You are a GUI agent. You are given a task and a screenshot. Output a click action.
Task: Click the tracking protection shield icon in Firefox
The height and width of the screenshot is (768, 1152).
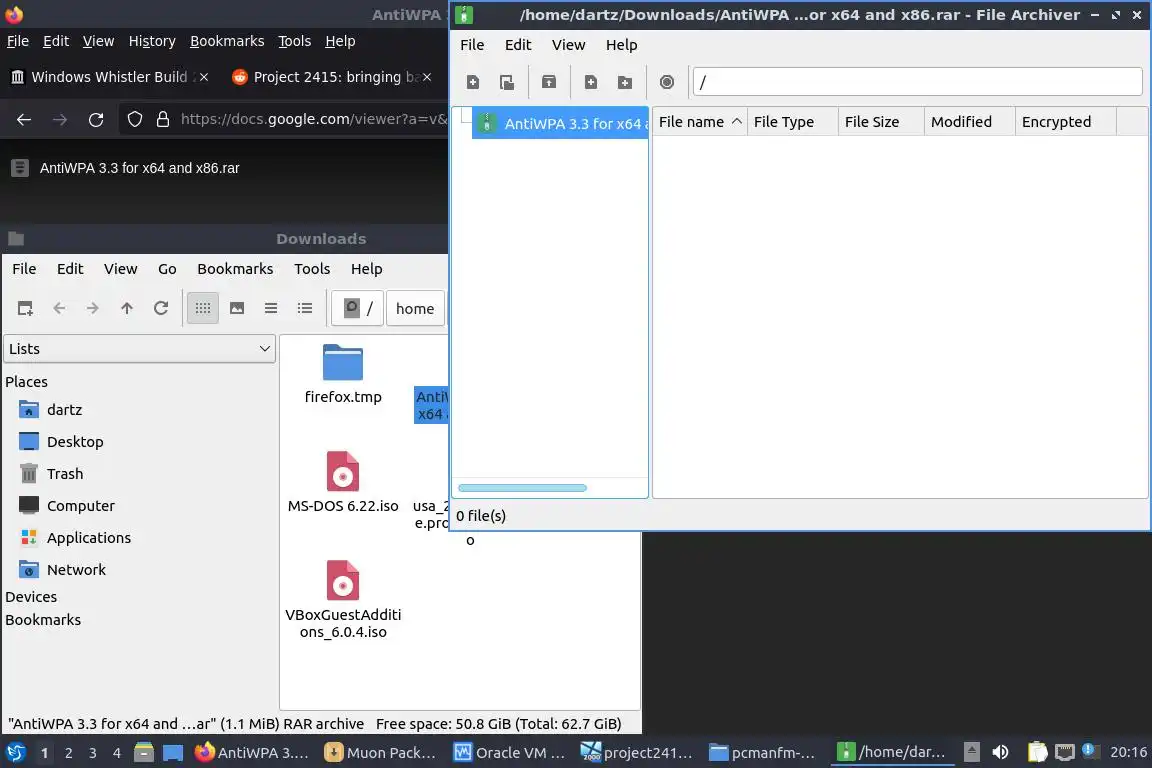point(134,119)
